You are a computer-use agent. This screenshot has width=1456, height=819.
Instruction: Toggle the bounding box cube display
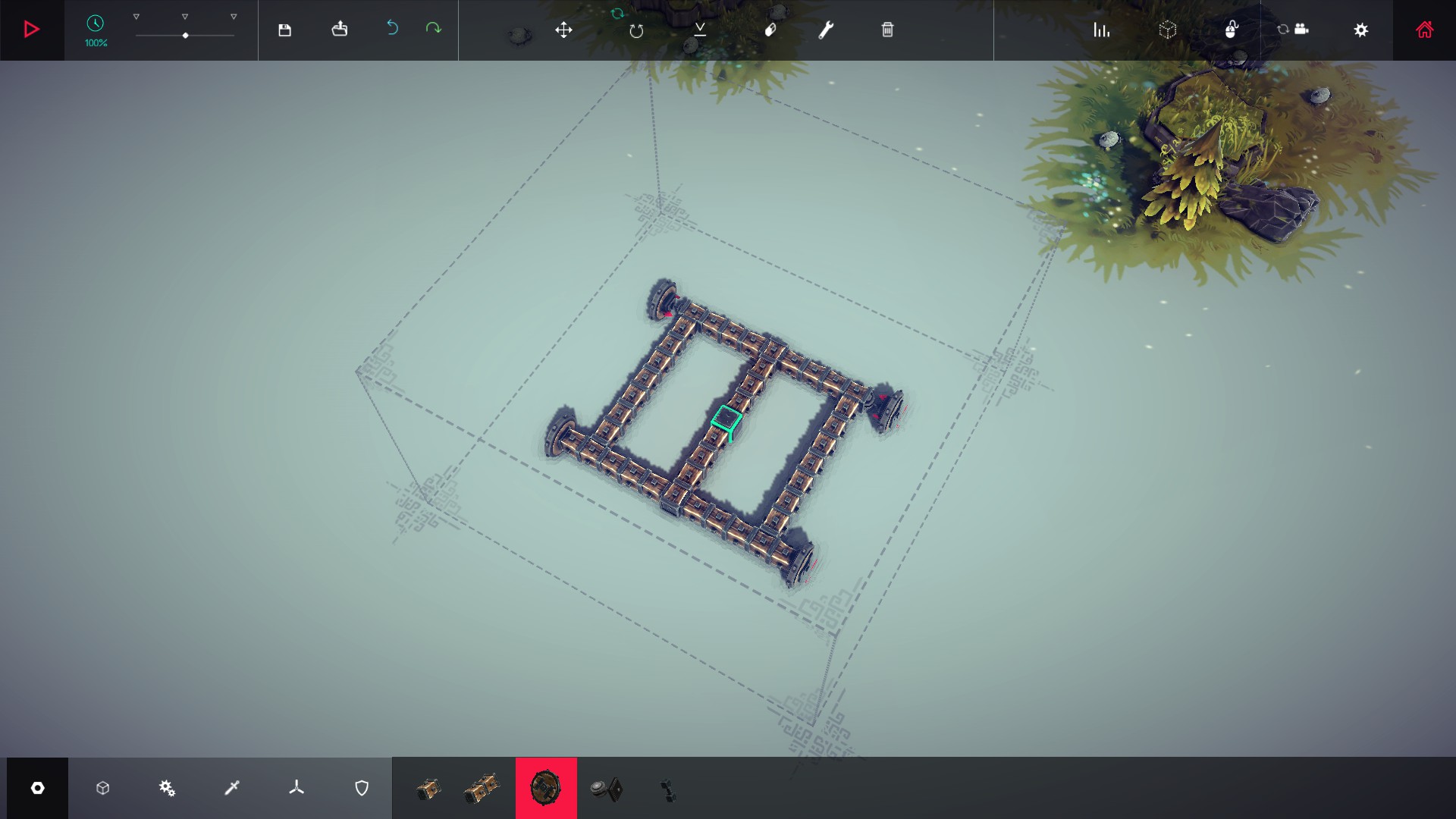[x=1168, y=30]
